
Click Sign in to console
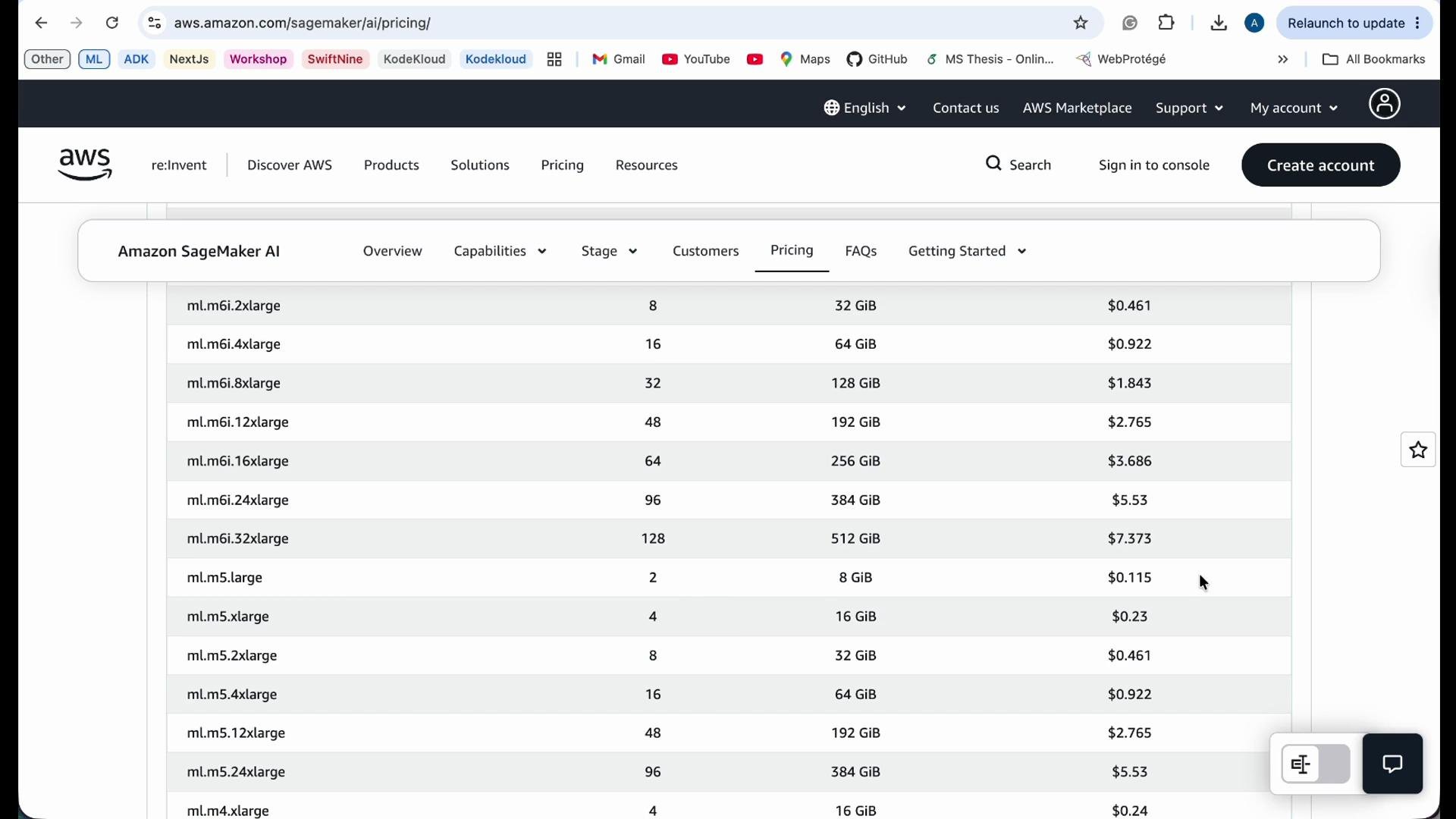click(x=1153, y=165)
